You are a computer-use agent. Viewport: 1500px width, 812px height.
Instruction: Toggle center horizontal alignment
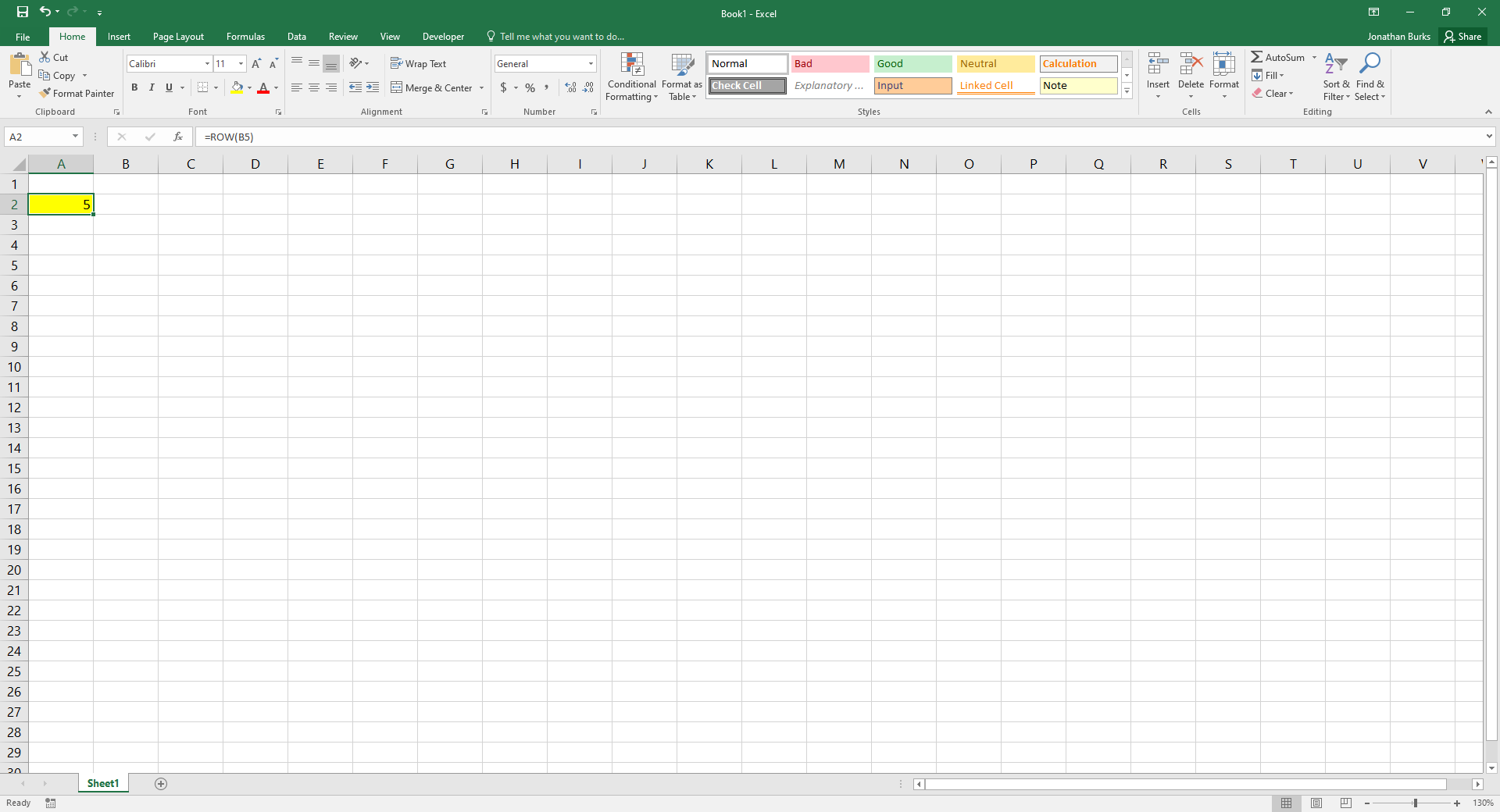314,87
